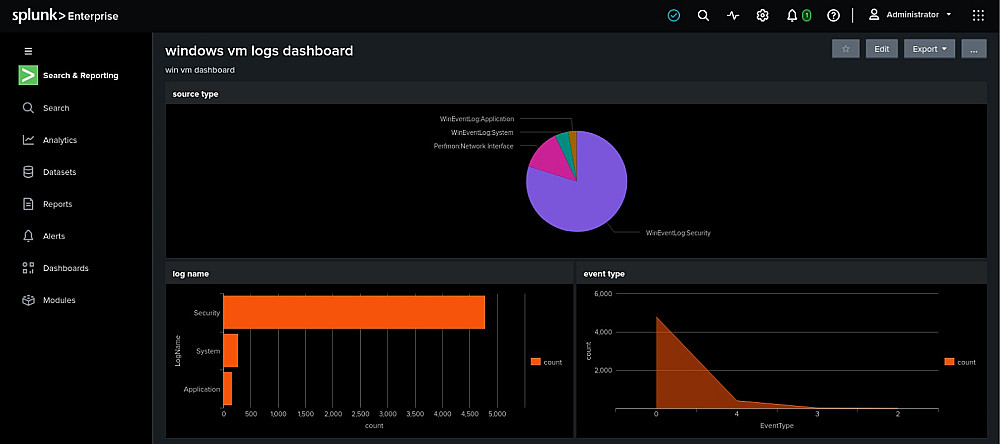The height and width of the screenshot is (444, 1000).
Task: Open the help question mark icon
Action: pos(834,16)
